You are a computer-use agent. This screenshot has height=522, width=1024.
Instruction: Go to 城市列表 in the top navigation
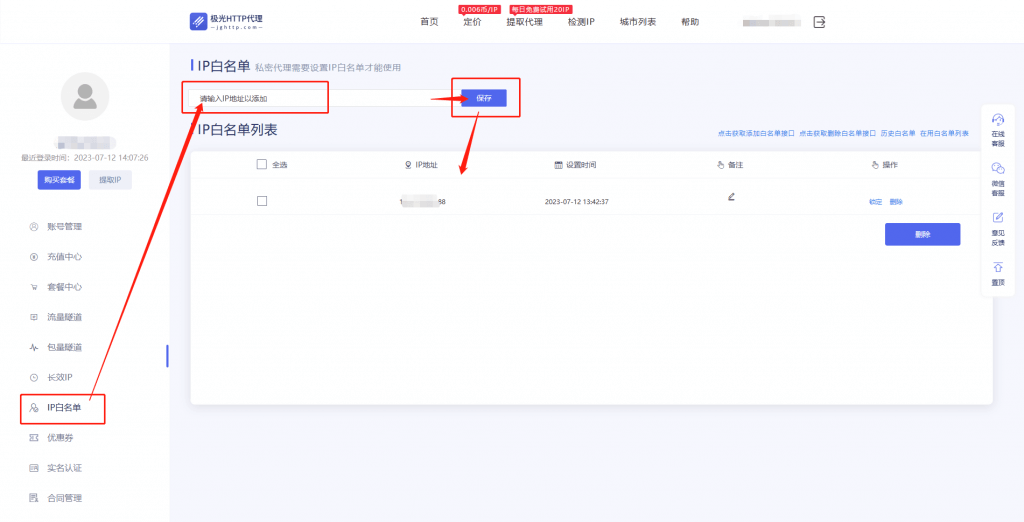(637, 22)
